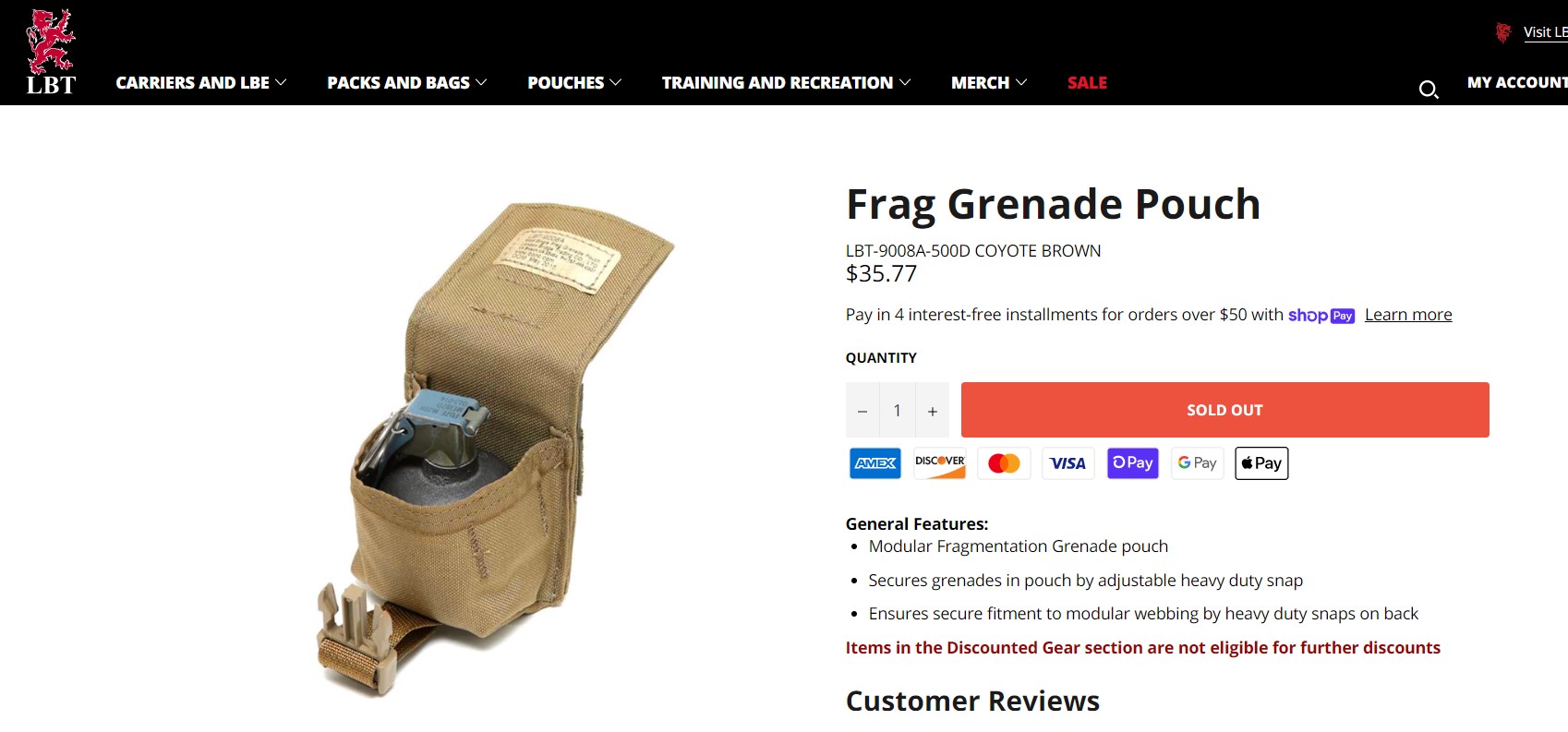Increase quantity with the plus button
This screenshot has width=1568, height=732.
933,411
